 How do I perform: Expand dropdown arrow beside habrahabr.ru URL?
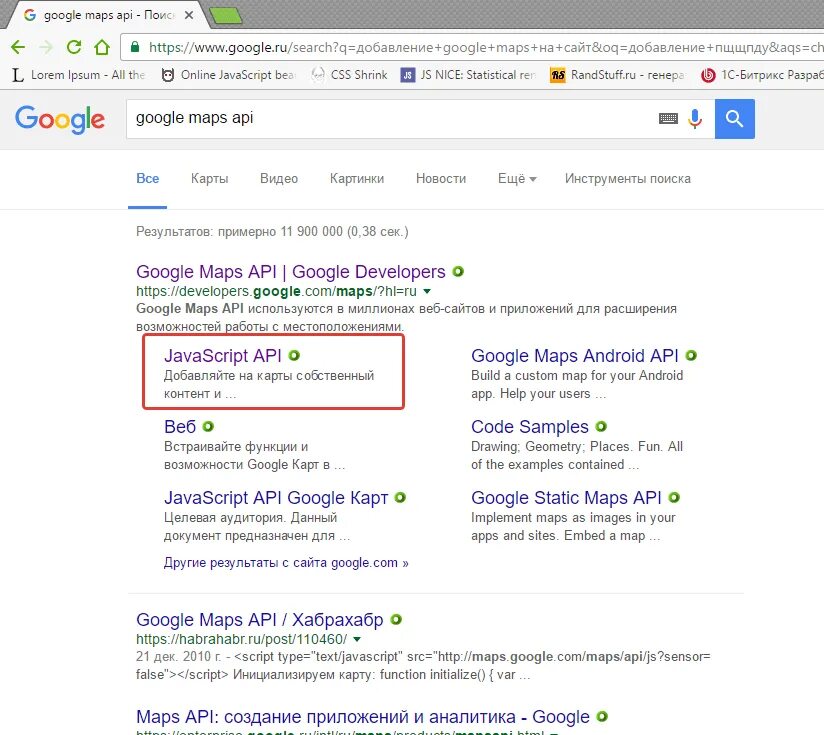click(x=357, y=639)
